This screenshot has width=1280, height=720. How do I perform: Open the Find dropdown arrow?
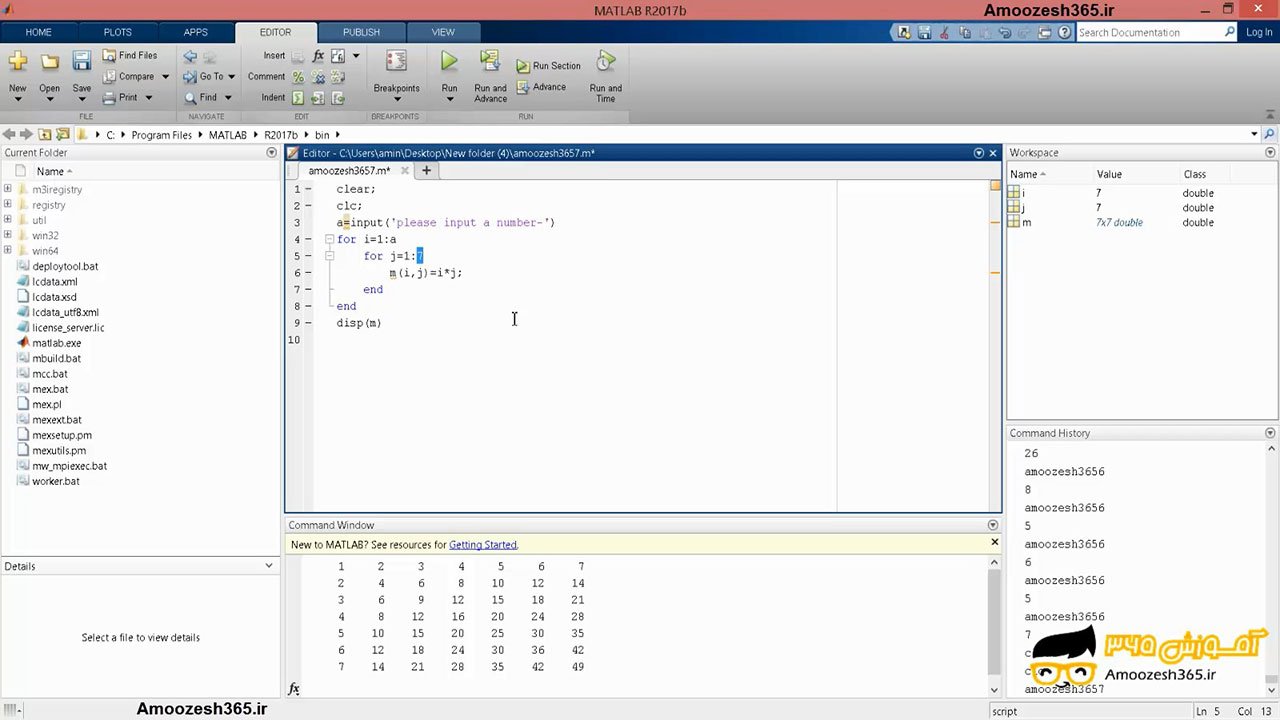click(228, 98)
